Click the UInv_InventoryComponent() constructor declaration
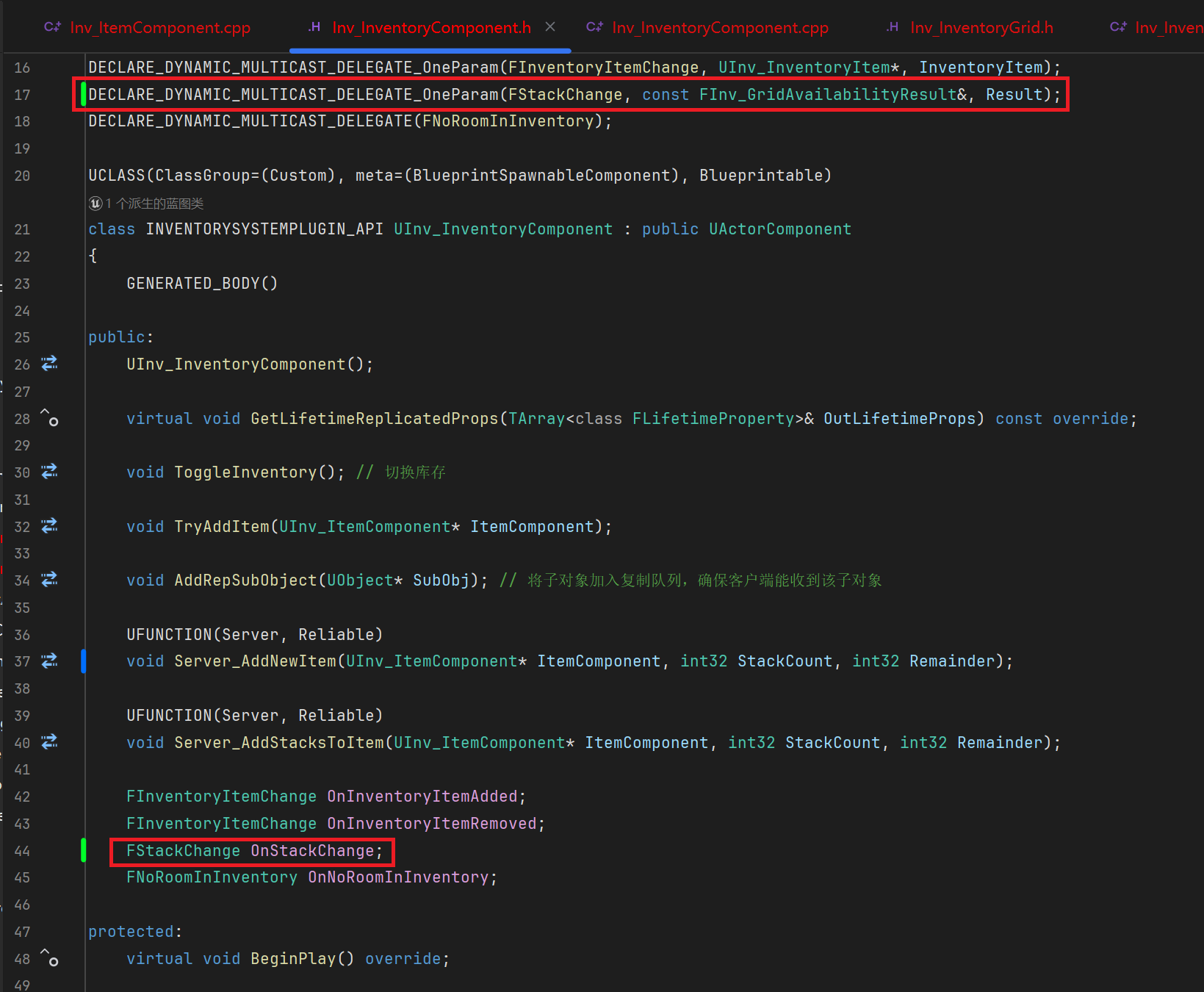This screenshot has height=992, width=1204. pyautogui.click(x=250, y=364)
